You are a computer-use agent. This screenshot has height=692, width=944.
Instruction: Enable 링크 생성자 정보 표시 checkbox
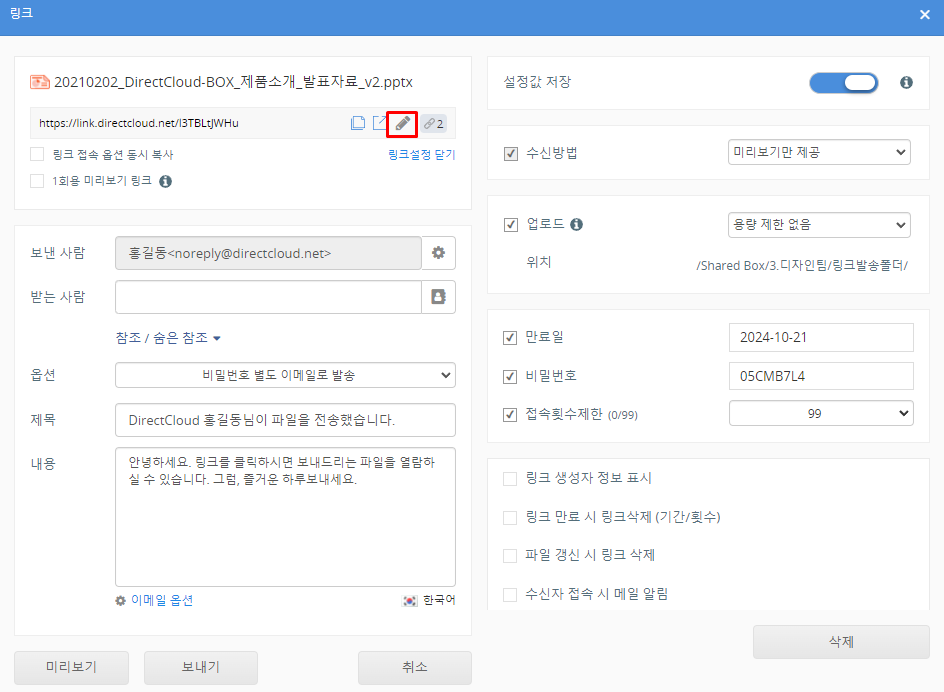[x=511, y=479]
